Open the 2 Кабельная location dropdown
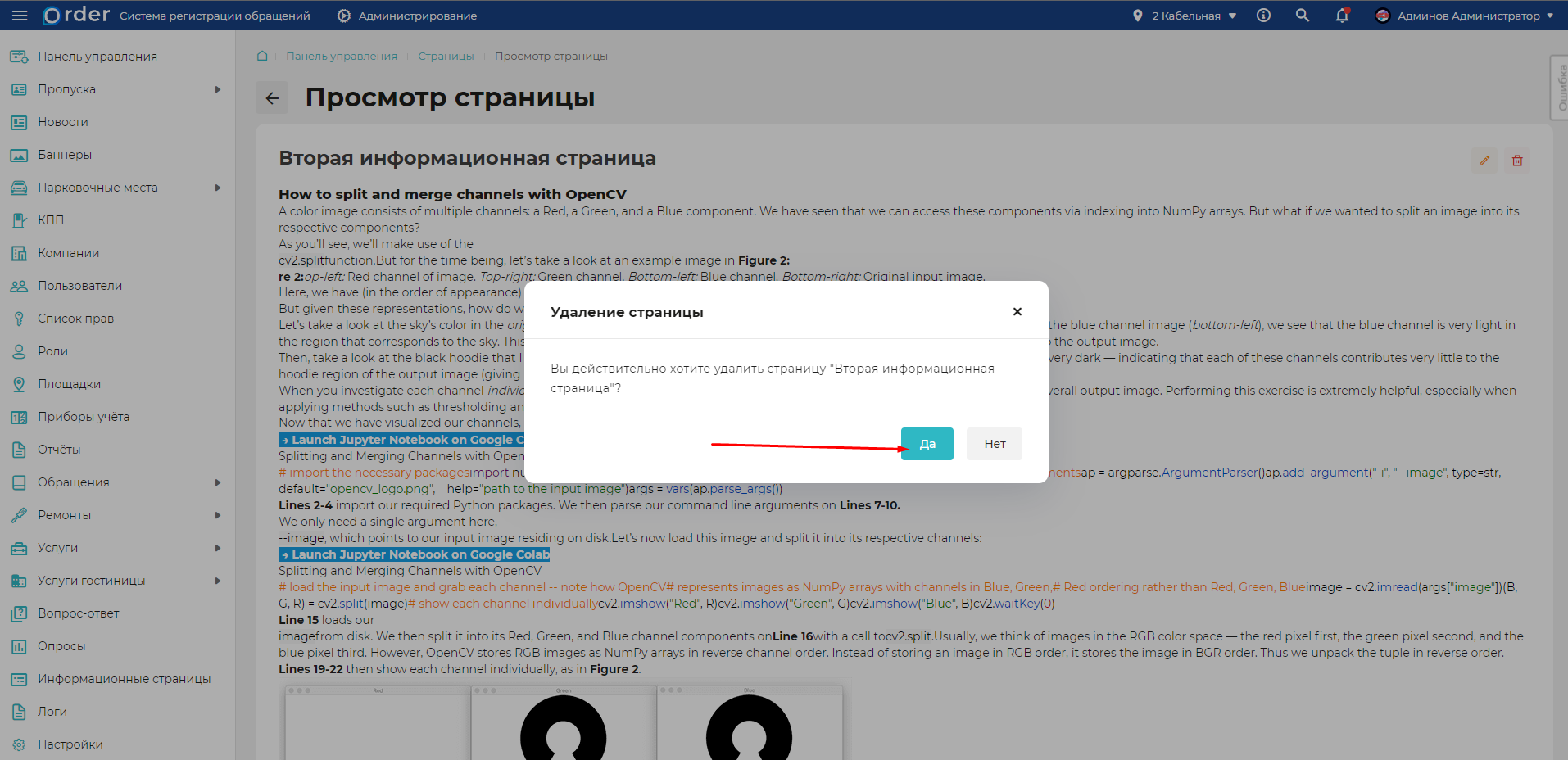This screenshot has width=1568, height=760. (x=1184, y=15)
